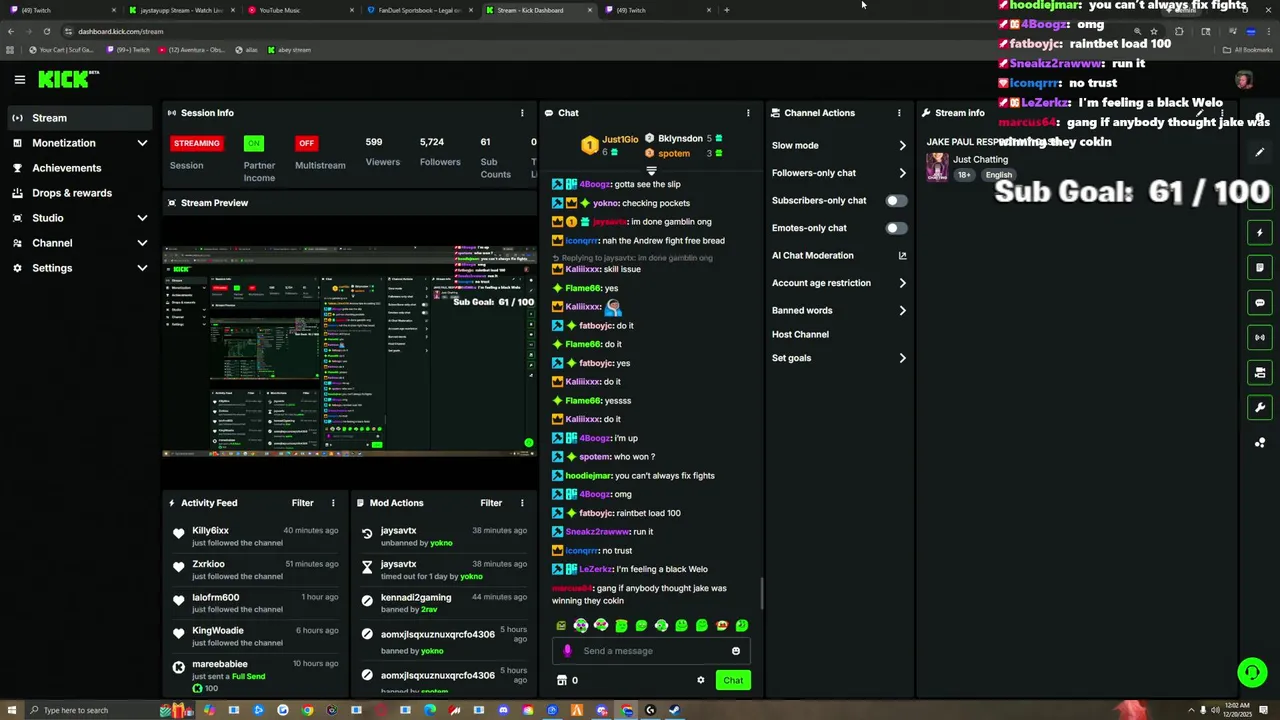Click the Just Chatting category text
This screenshot has height=720, width=1280.
click(980, 160)
